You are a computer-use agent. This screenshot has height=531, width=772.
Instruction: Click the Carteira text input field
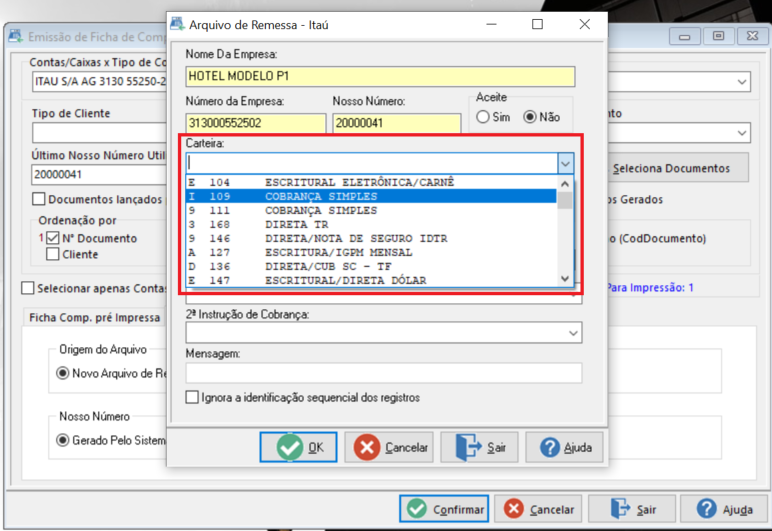(372, 163)
